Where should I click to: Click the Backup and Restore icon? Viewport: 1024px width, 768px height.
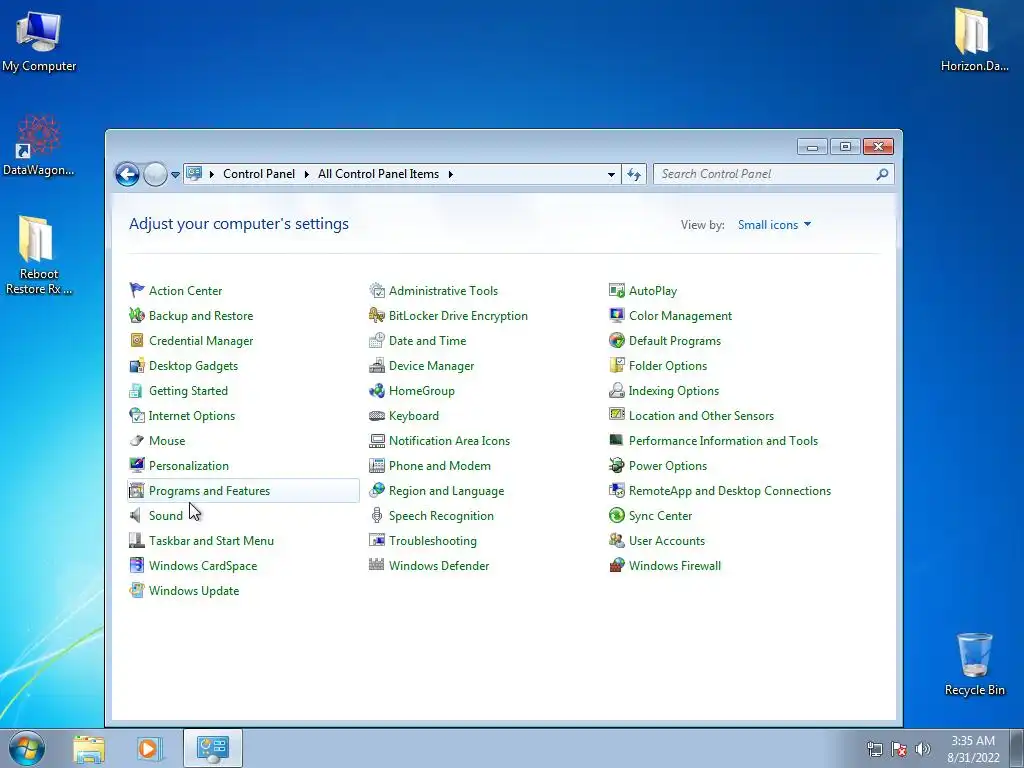point(136,315)
